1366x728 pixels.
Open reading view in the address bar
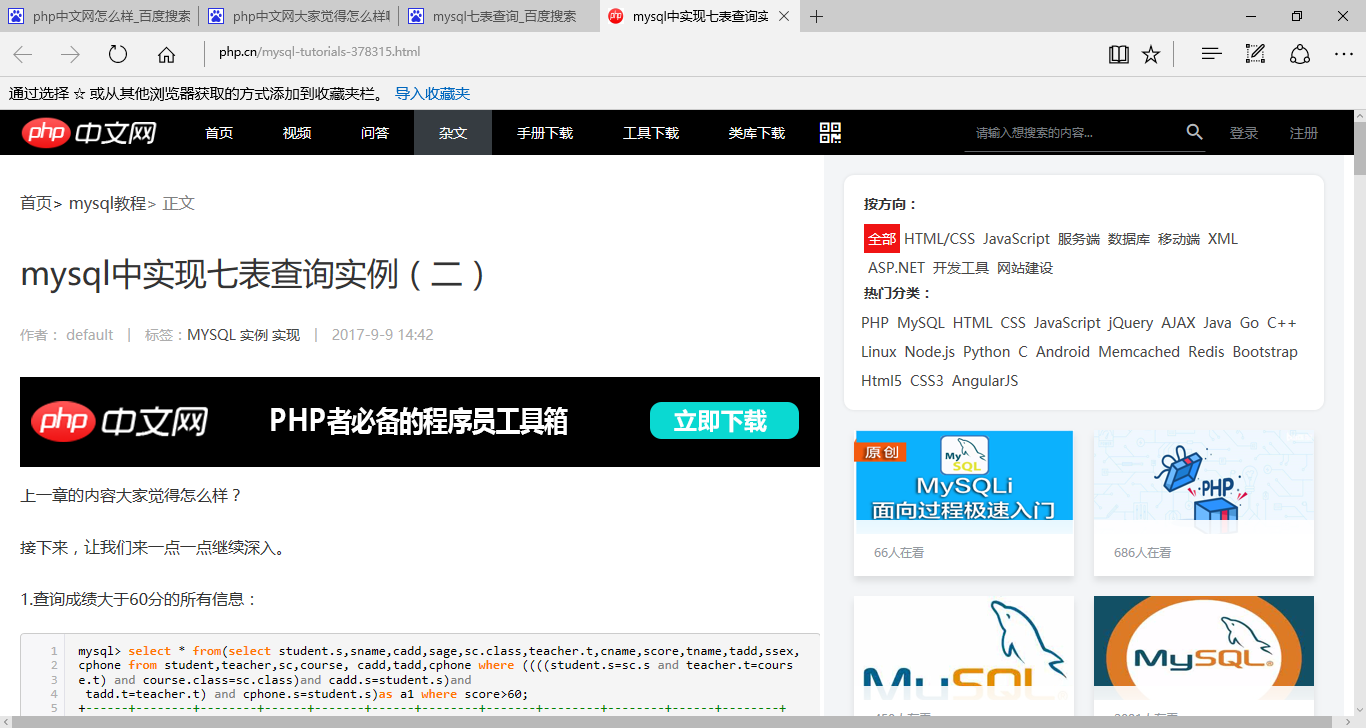point(1119,54)
